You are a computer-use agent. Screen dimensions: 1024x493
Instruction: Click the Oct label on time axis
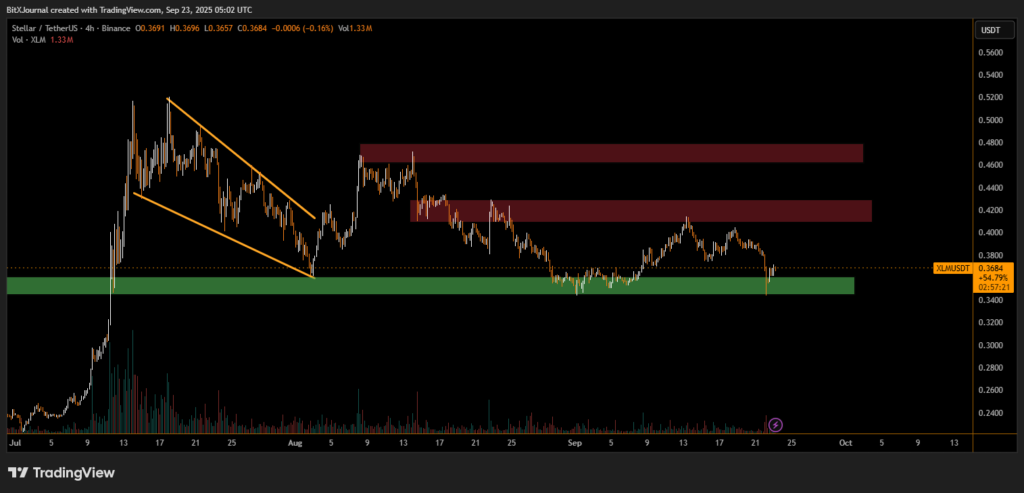pos(845,441)
